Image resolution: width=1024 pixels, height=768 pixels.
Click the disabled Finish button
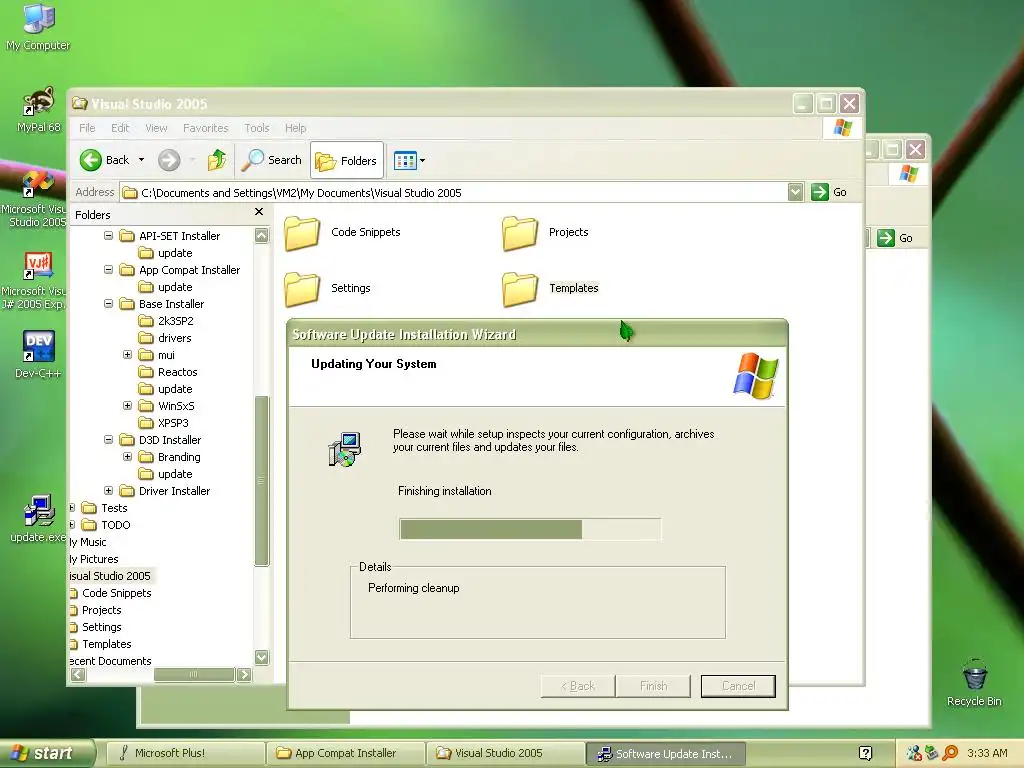(x=653, y=686)
